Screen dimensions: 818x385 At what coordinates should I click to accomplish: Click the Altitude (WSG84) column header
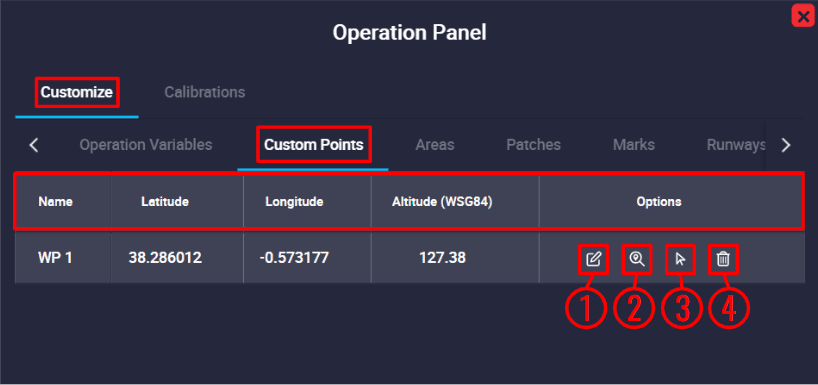pos(442,201)
